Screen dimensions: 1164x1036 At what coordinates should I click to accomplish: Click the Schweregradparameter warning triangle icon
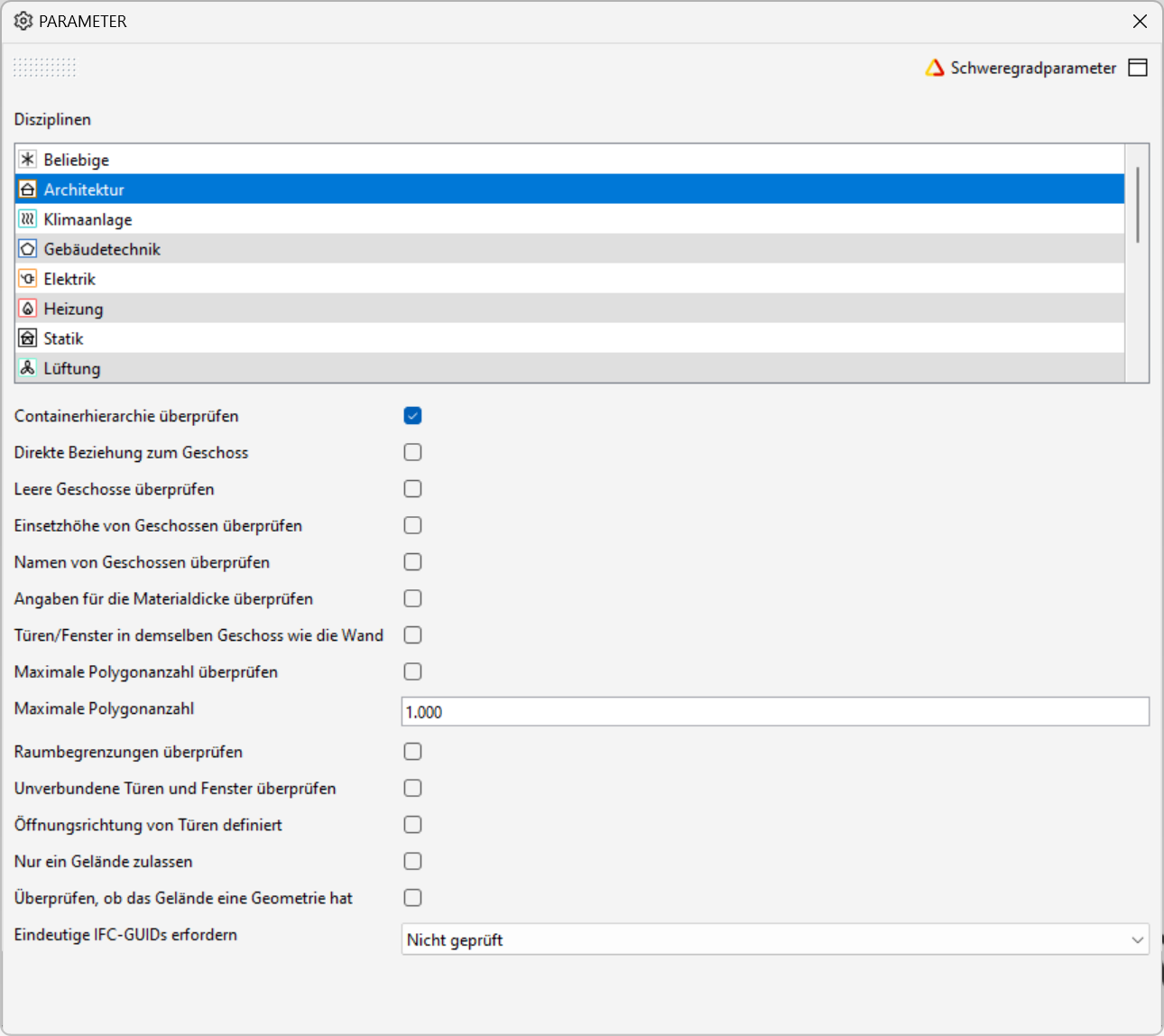click(x=935, y=68)
